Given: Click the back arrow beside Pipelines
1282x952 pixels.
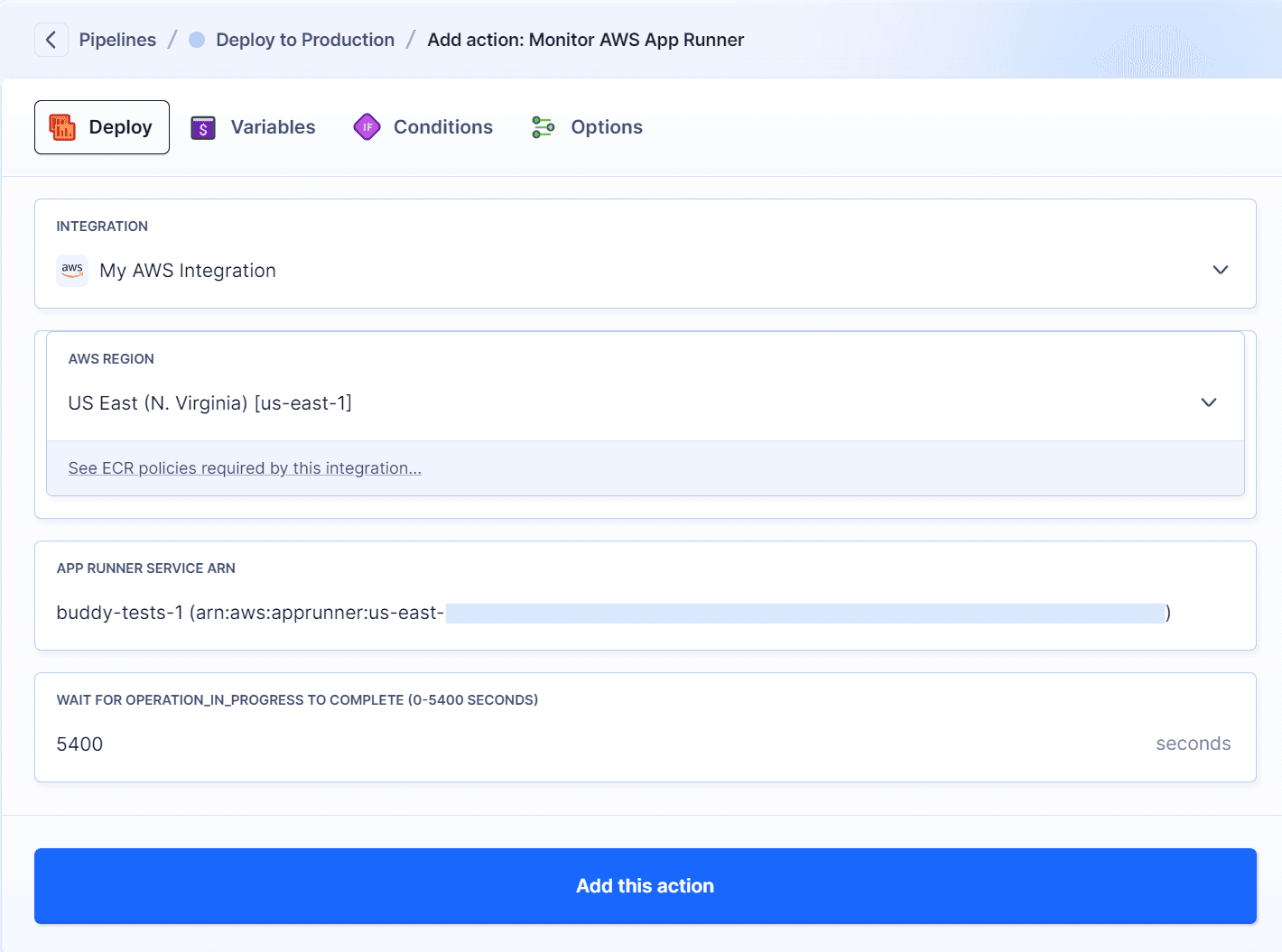Looking at the screenshot, I should (x=51, y=39).
